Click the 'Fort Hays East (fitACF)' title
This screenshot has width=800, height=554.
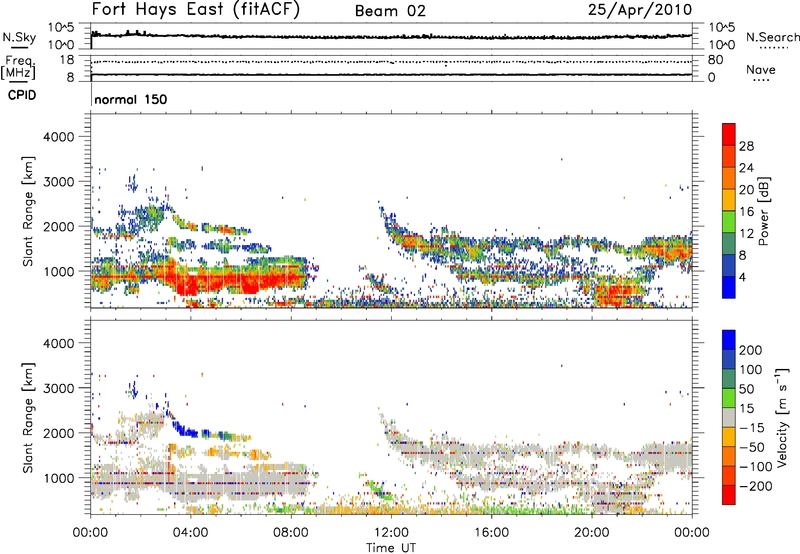pyautogui.click(x=196, y=10)
